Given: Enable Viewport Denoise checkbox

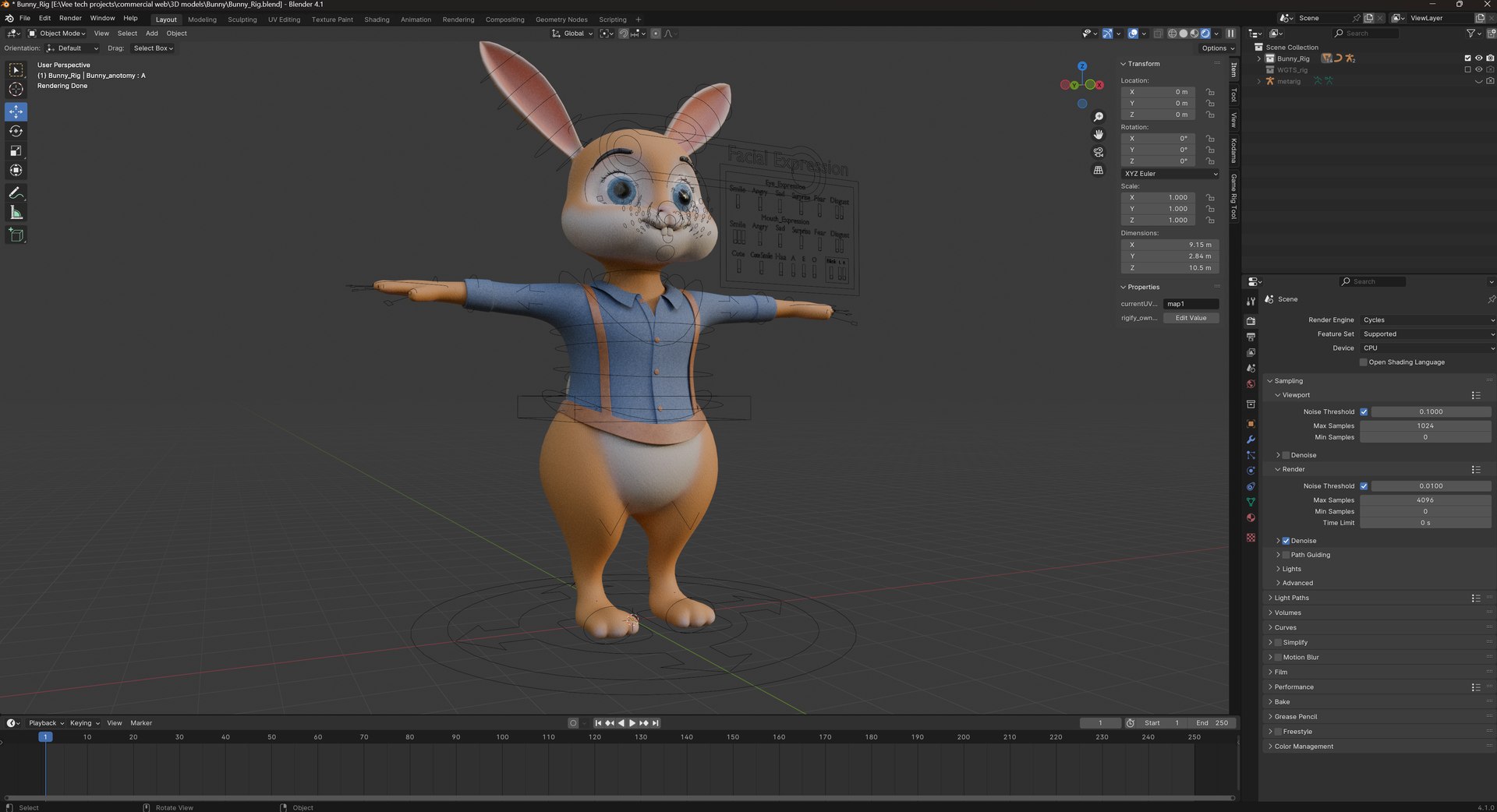Looking at the screenshot, I should click(x=1286, y=455).
